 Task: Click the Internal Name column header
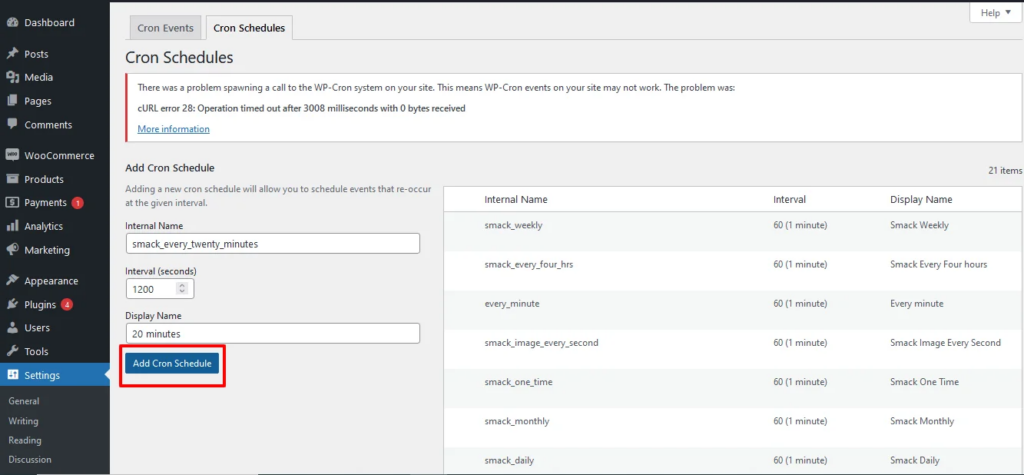tap(516, 199)
